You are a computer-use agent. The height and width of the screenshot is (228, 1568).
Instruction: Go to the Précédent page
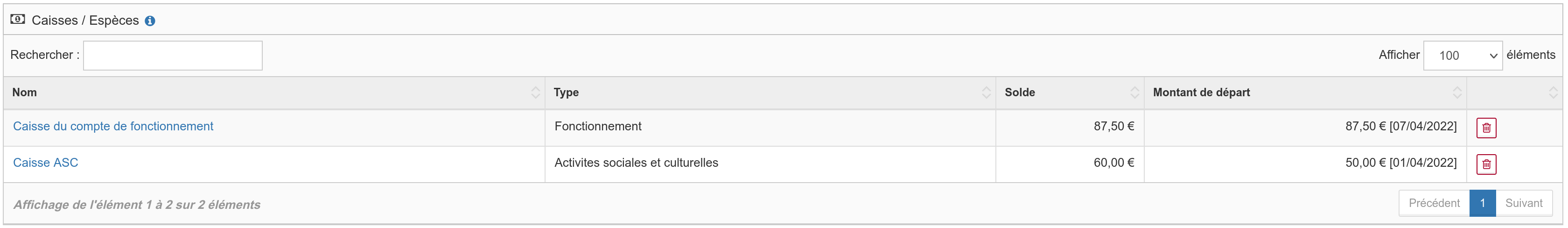1434,204
